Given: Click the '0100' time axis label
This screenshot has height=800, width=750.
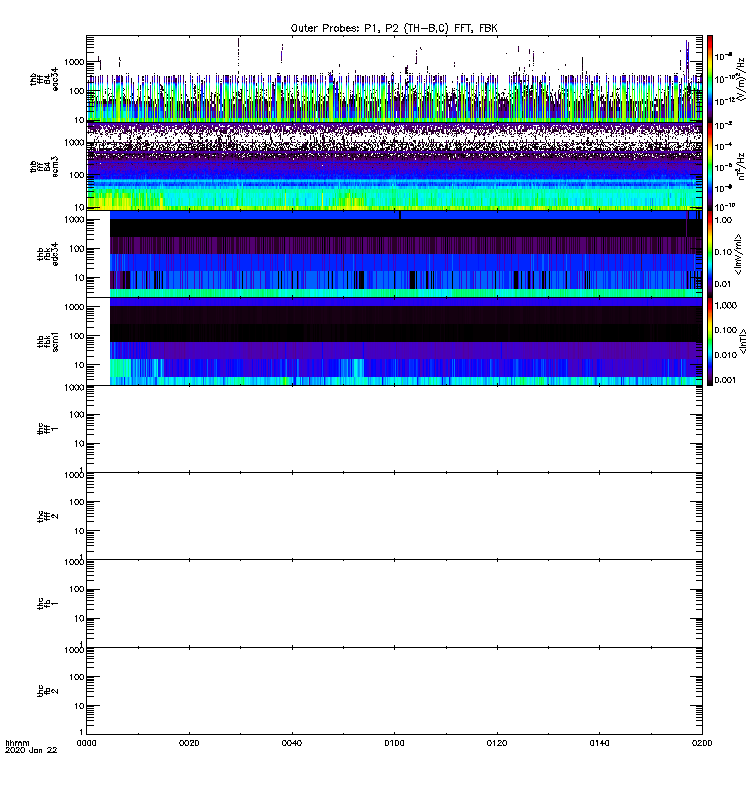Looking at the screenshot, I should (x=394, y=743).
